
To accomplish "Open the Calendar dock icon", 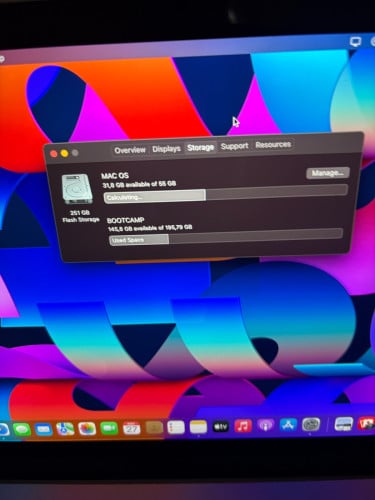I will click(132, 428).
